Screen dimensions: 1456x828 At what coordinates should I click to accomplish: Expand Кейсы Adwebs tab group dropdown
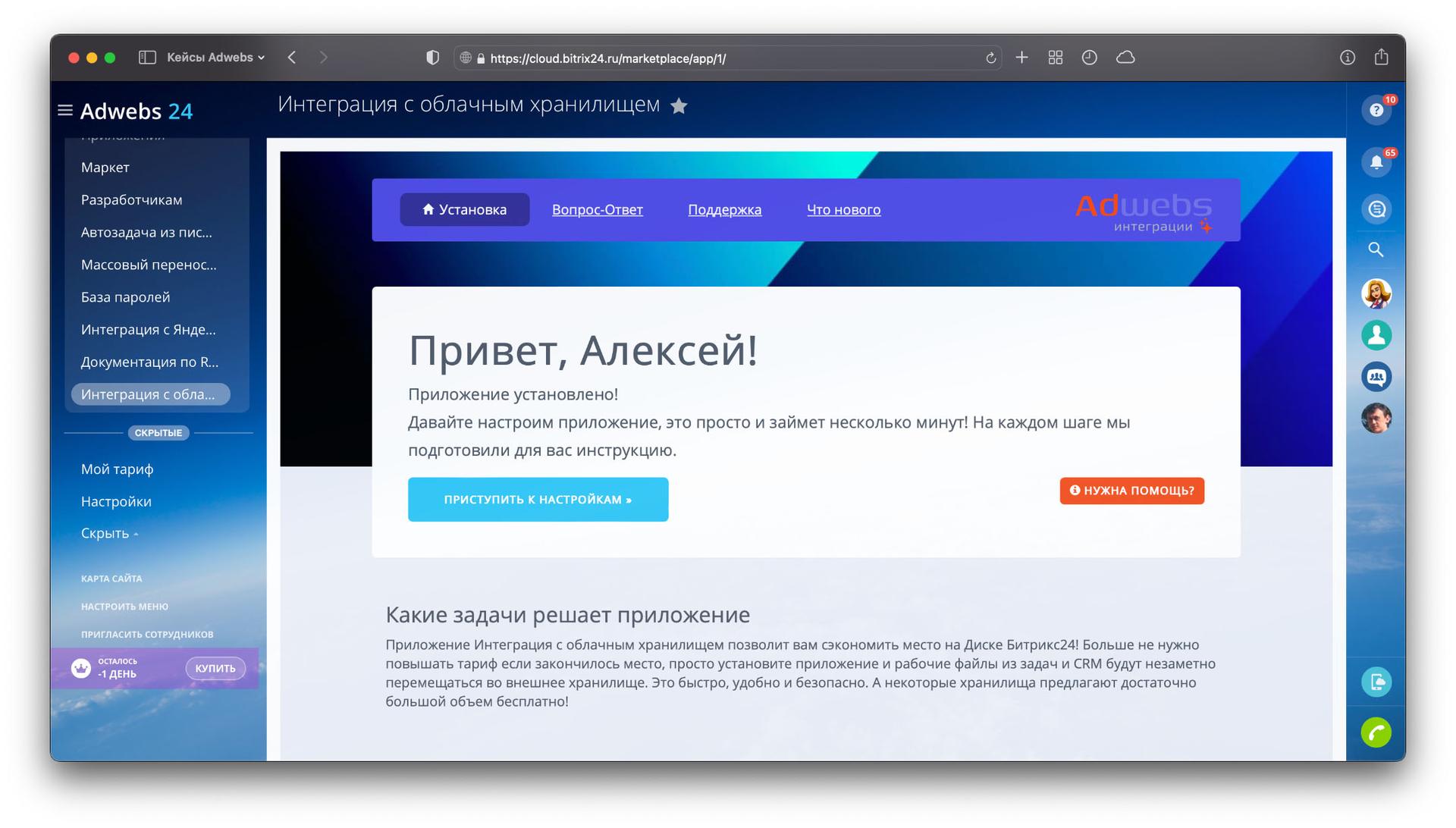tap(215, 58)
